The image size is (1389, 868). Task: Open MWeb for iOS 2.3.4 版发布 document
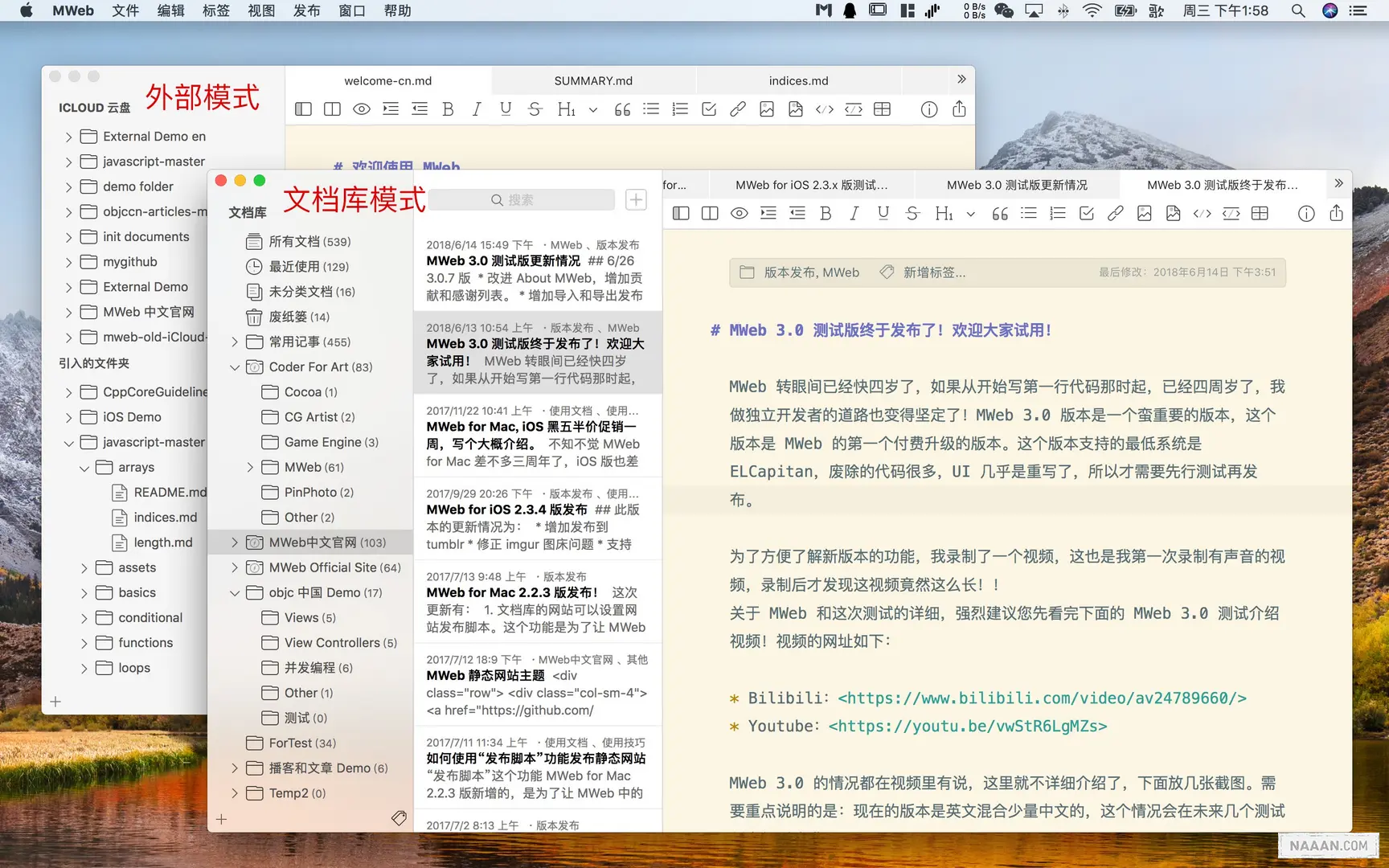pos(538,518)
